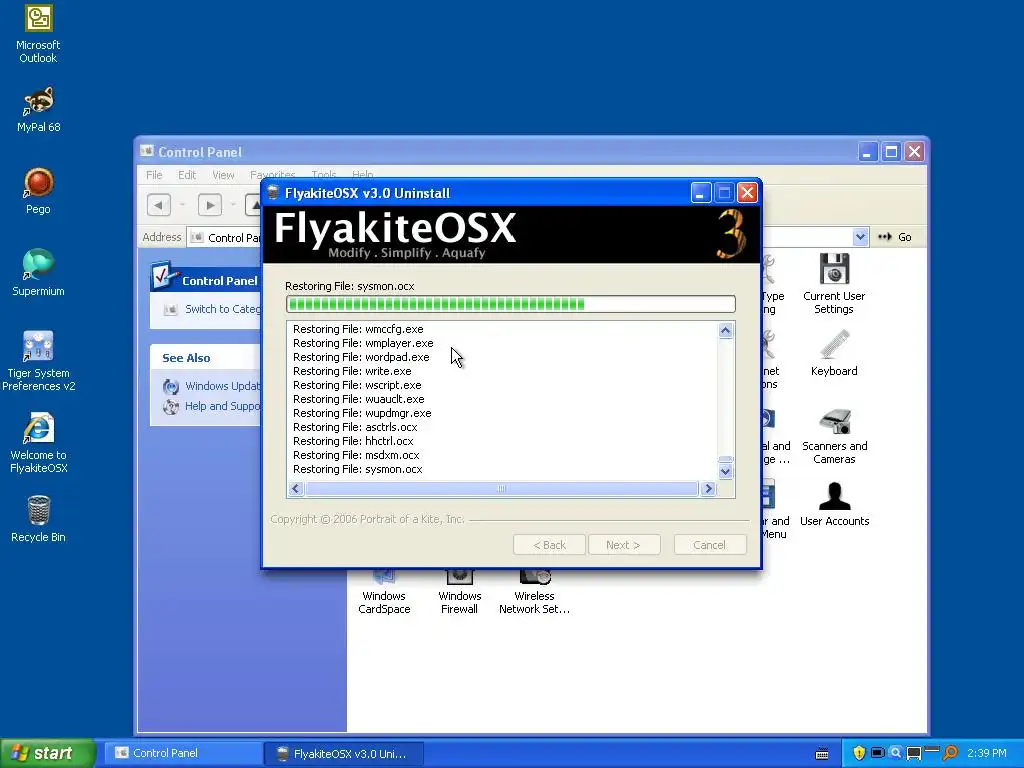The image size is (1024, 768).
Task: Switch to Control Panel taskbar button
Action: 183,753
